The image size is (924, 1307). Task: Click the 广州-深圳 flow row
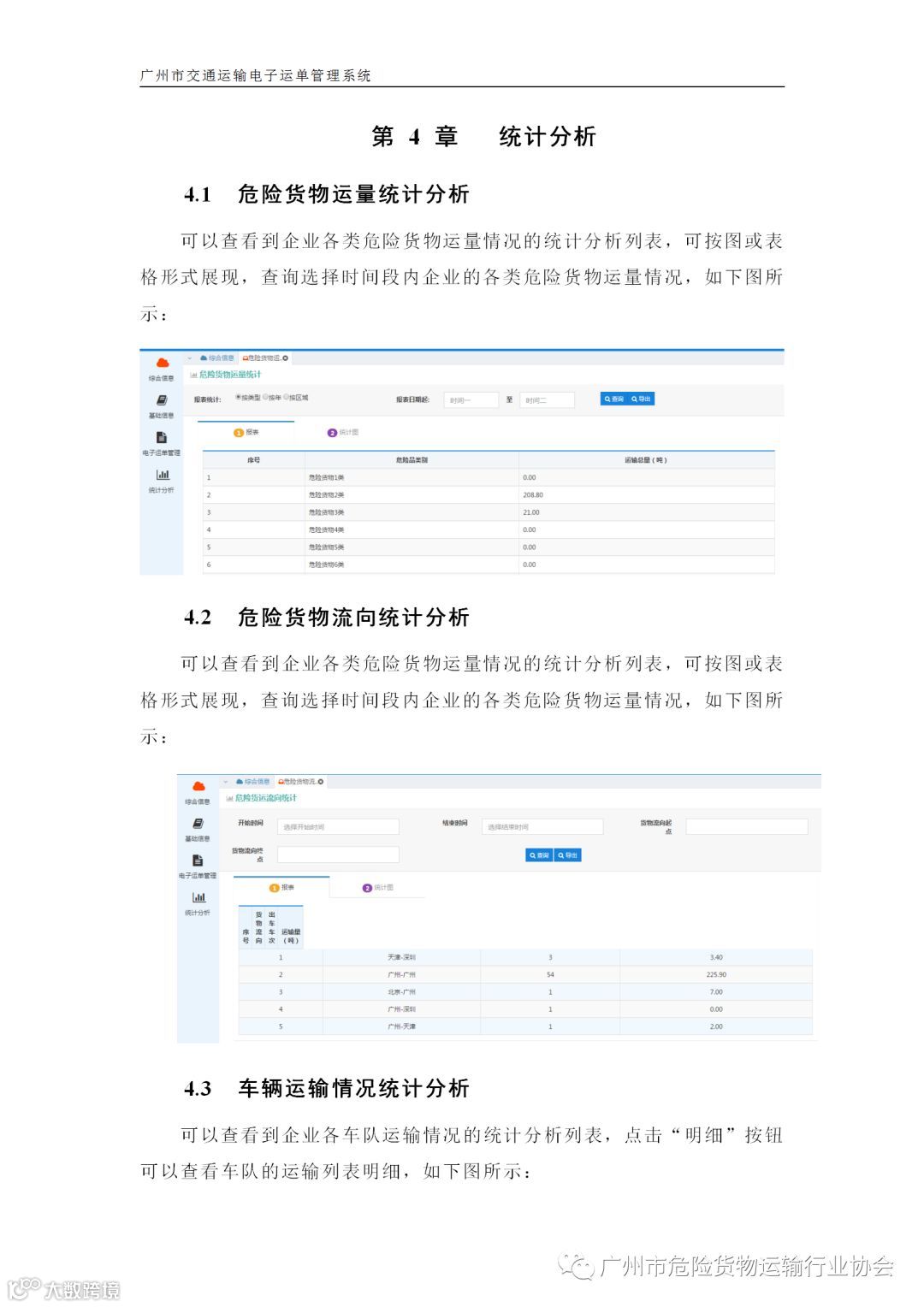coord(525,1009)
